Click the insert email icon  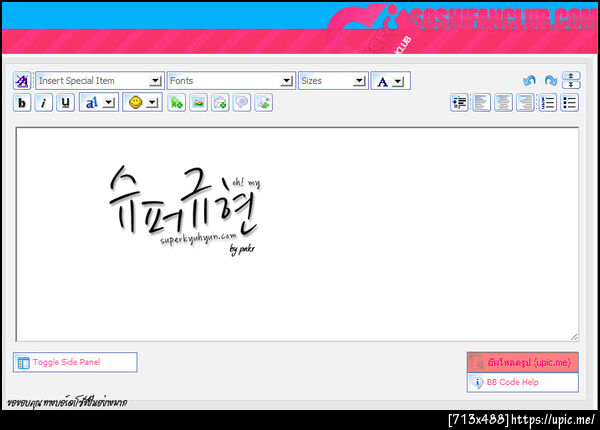[220, 103]
